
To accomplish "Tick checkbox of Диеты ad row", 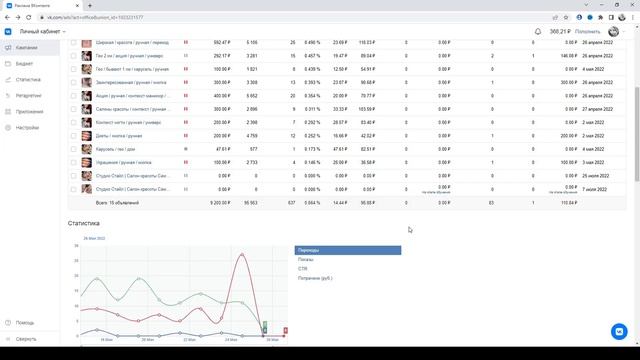I will coord(73,136).
